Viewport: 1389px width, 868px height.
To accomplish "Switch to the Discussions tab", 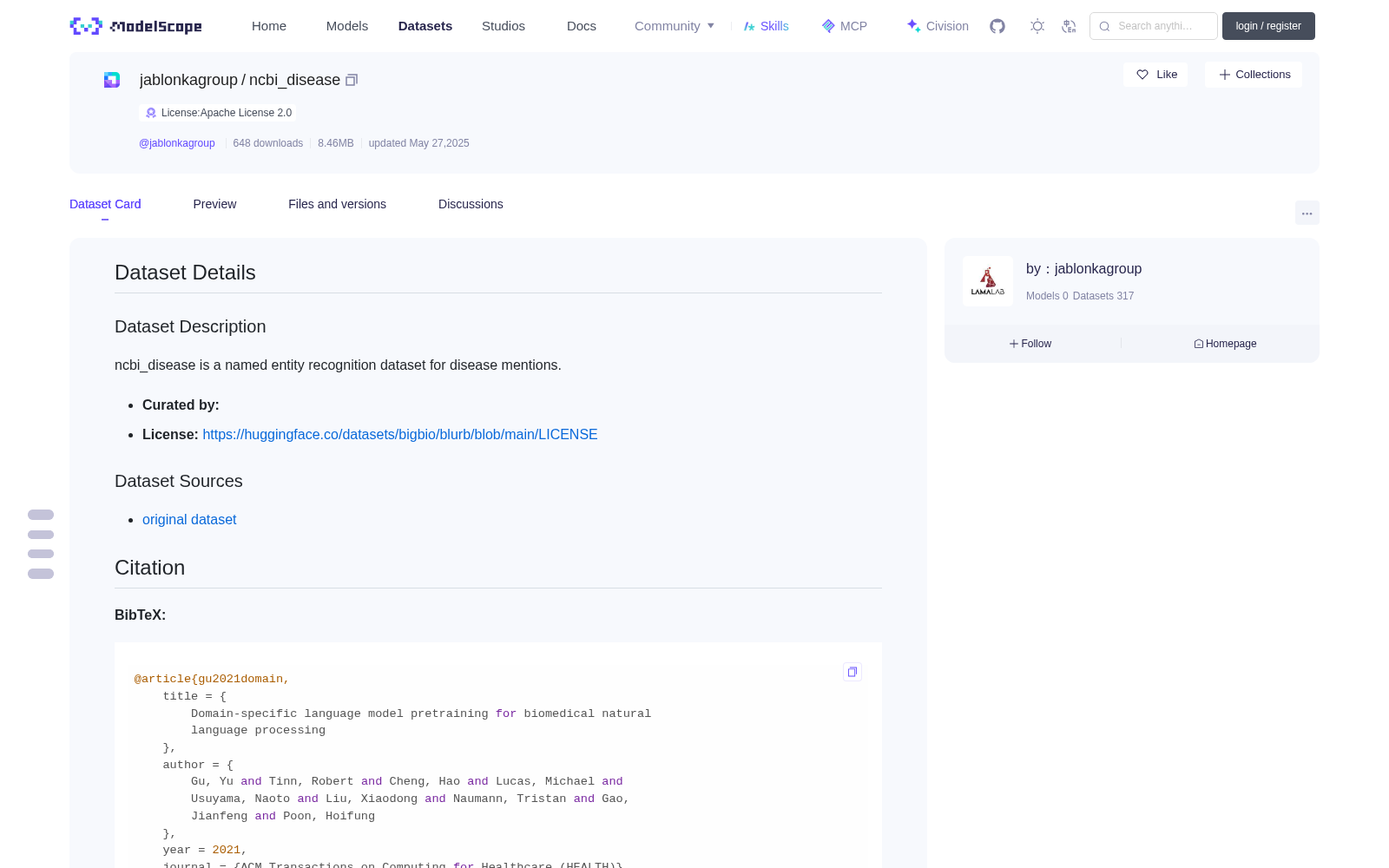I will coord(471,204).
